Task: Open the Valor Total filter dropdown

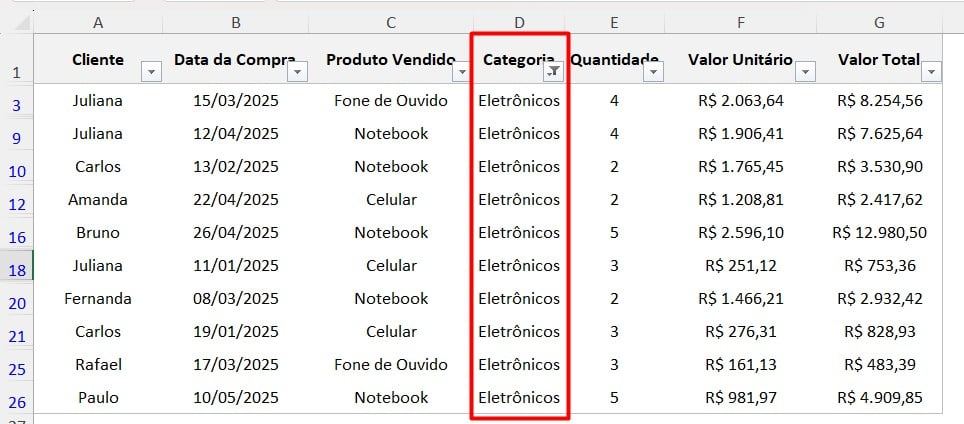Action: (931, 73)
